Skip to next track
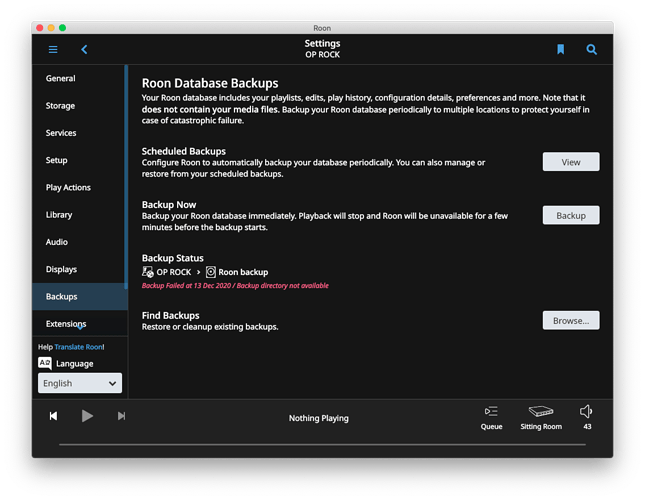Viewport: 645px width, 500px height. (121, 416)
